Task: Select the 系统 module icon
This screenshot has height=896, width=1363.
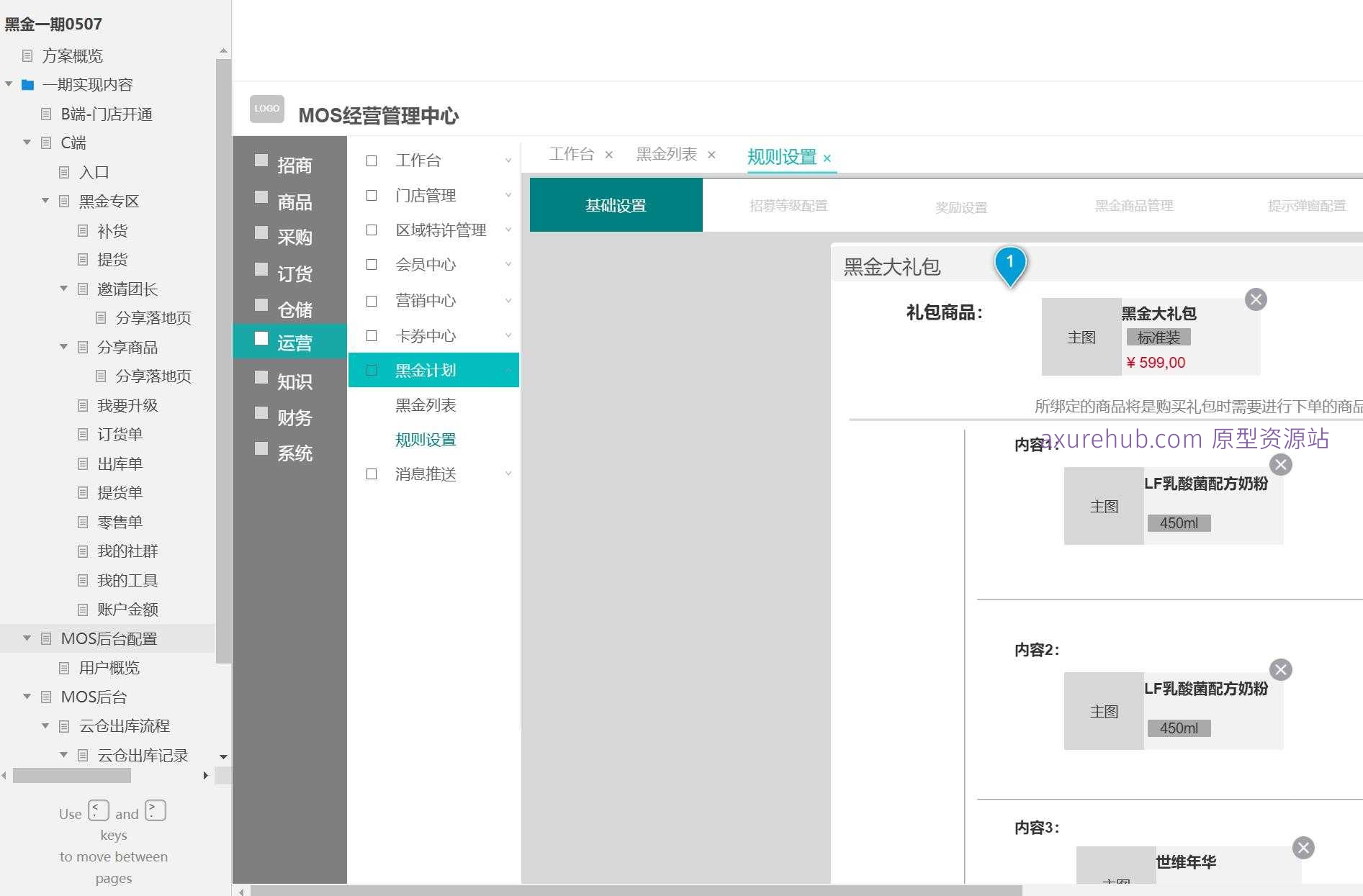Action: pyautogui.click(x=262, y=448)
